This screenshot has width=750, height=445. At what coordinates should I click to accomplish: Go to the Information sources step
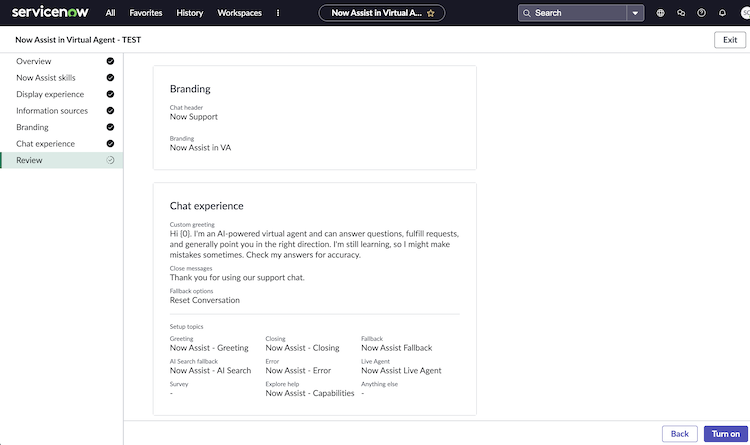pos(62,111)
